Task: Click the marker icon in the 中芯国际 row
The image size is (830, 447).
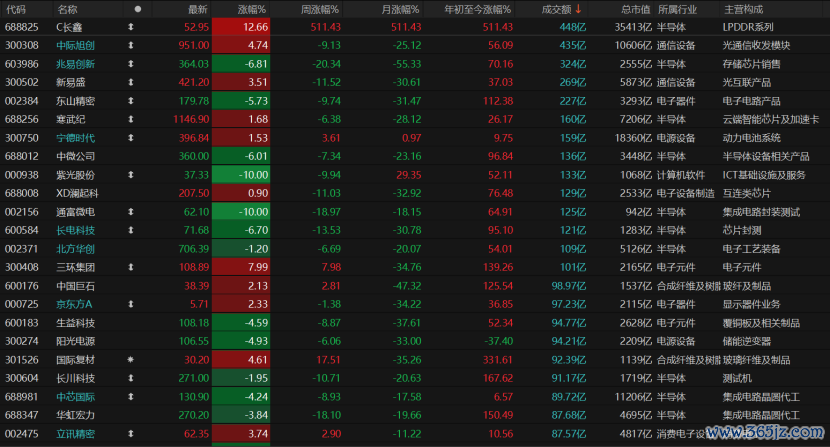Action: click(x=131, y=397)
